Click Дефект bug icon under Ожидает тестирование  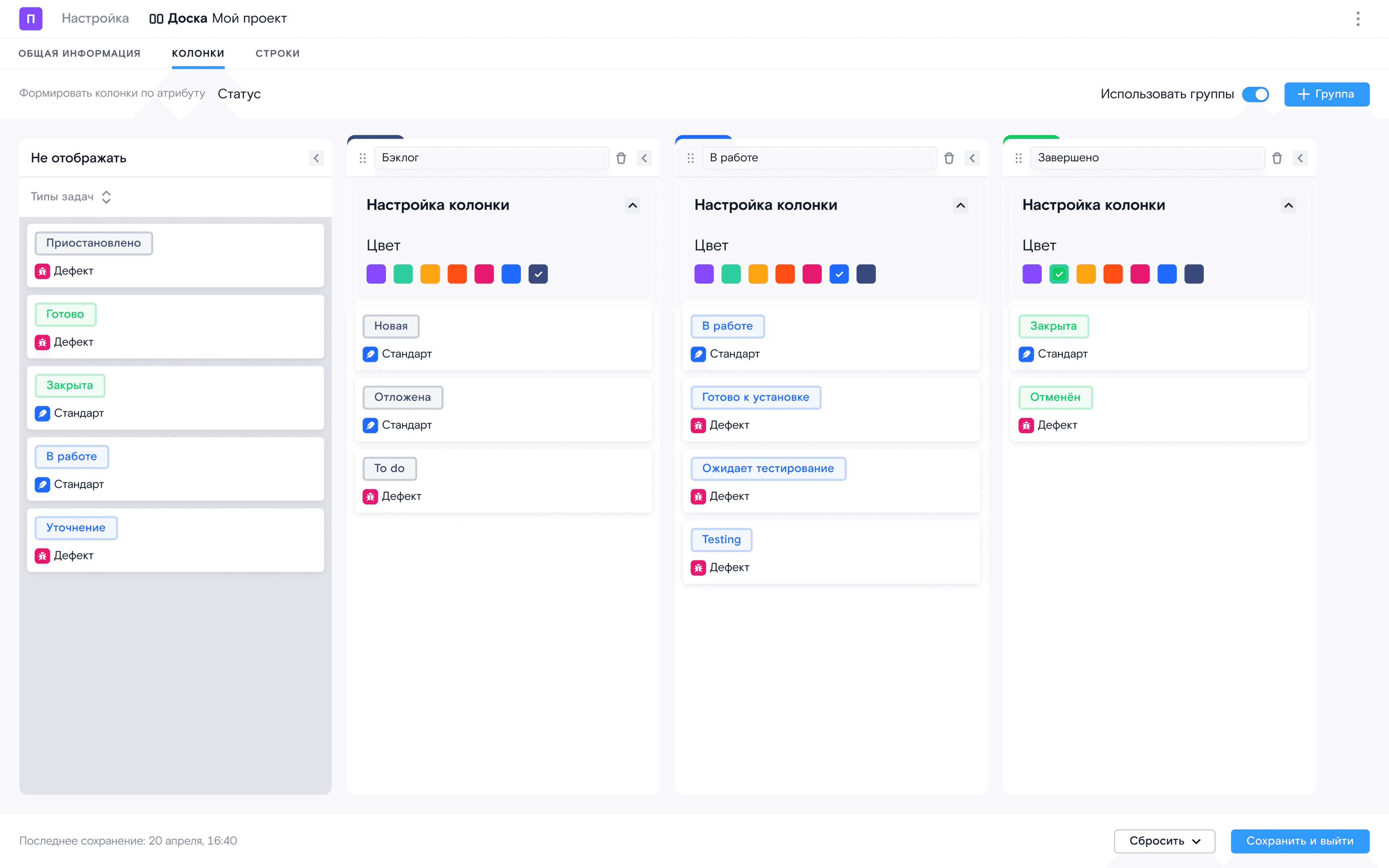698,497
